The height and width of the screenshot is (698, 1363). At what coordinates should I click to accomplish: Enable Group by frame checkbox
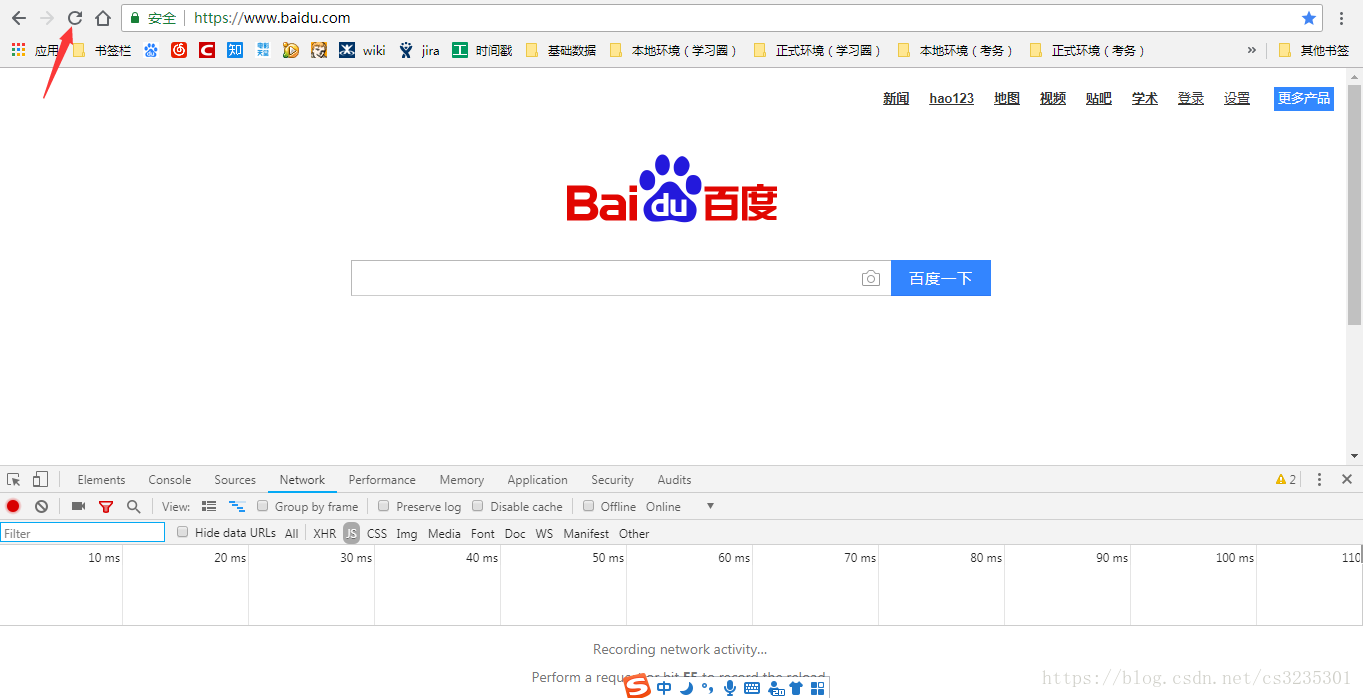click(x=263, y=506)
